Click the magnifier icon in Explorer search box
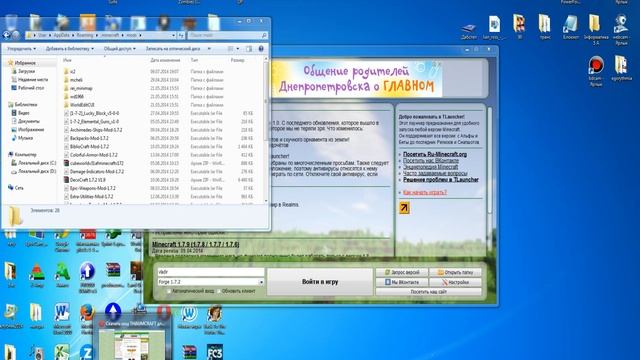 pos(264,36)
